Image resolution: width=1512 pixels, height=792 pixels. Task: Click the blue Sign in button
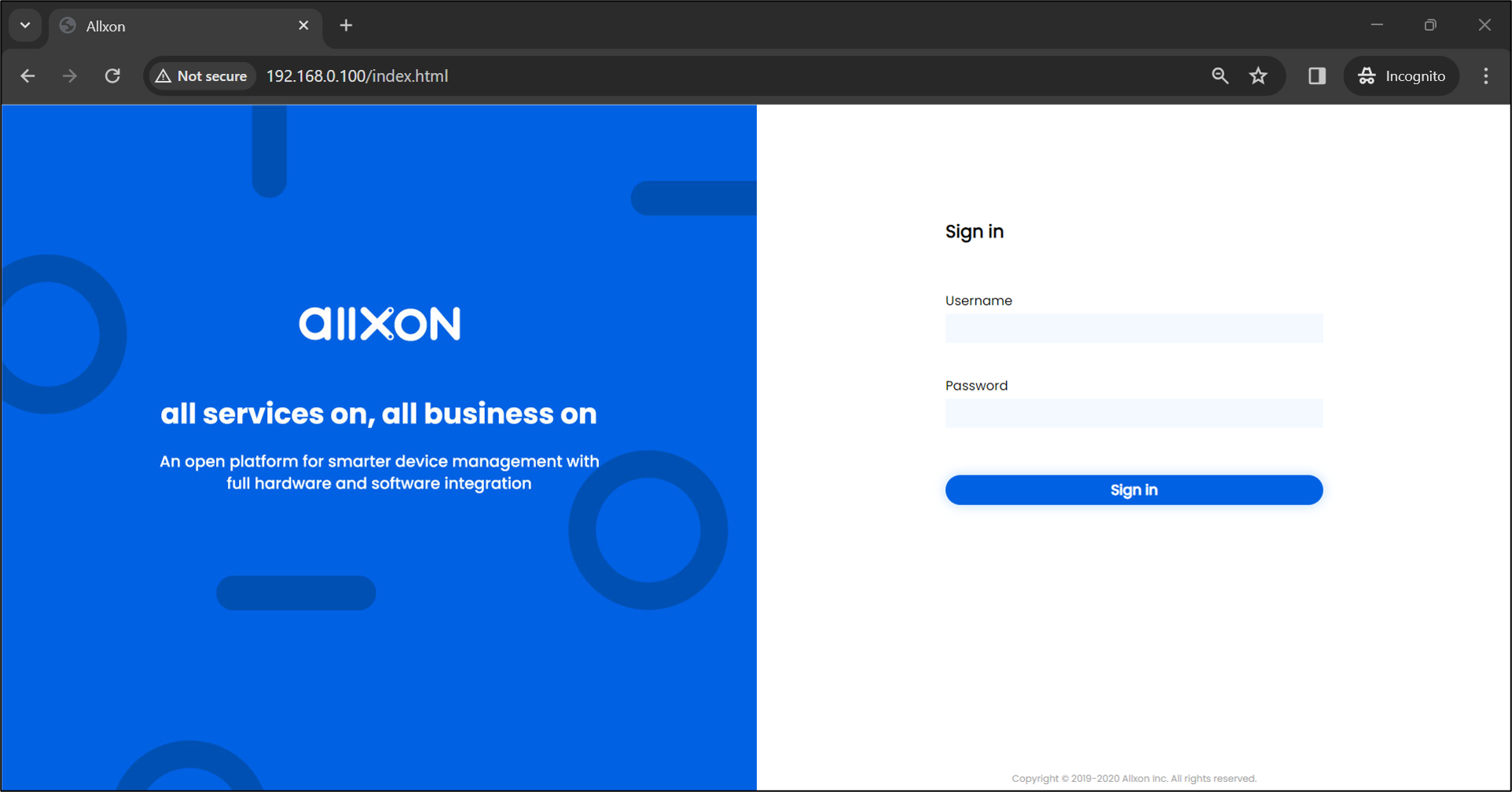[x=1133, y=489]
